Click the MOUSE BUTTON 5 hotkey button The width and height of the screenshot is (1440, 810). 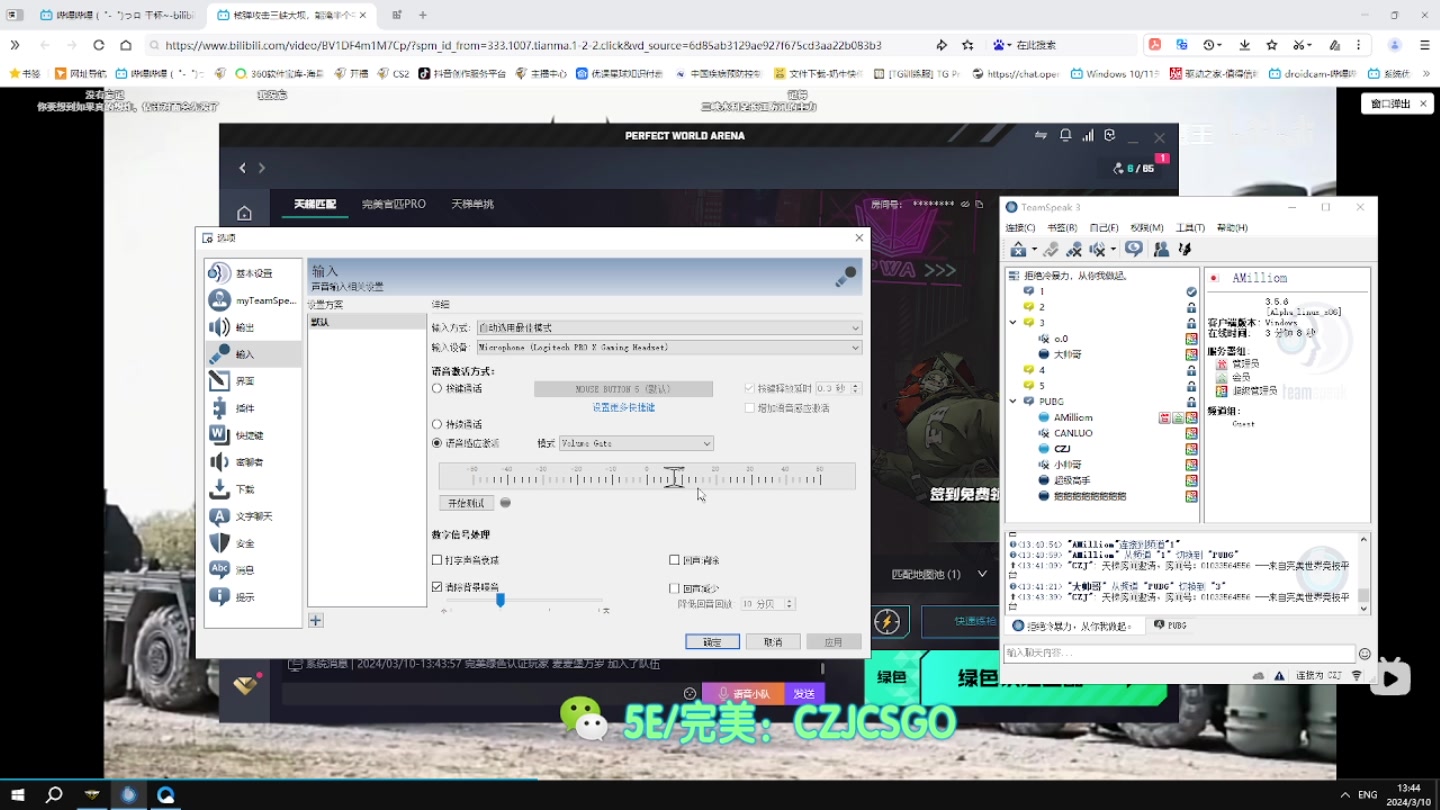(623, 389)
